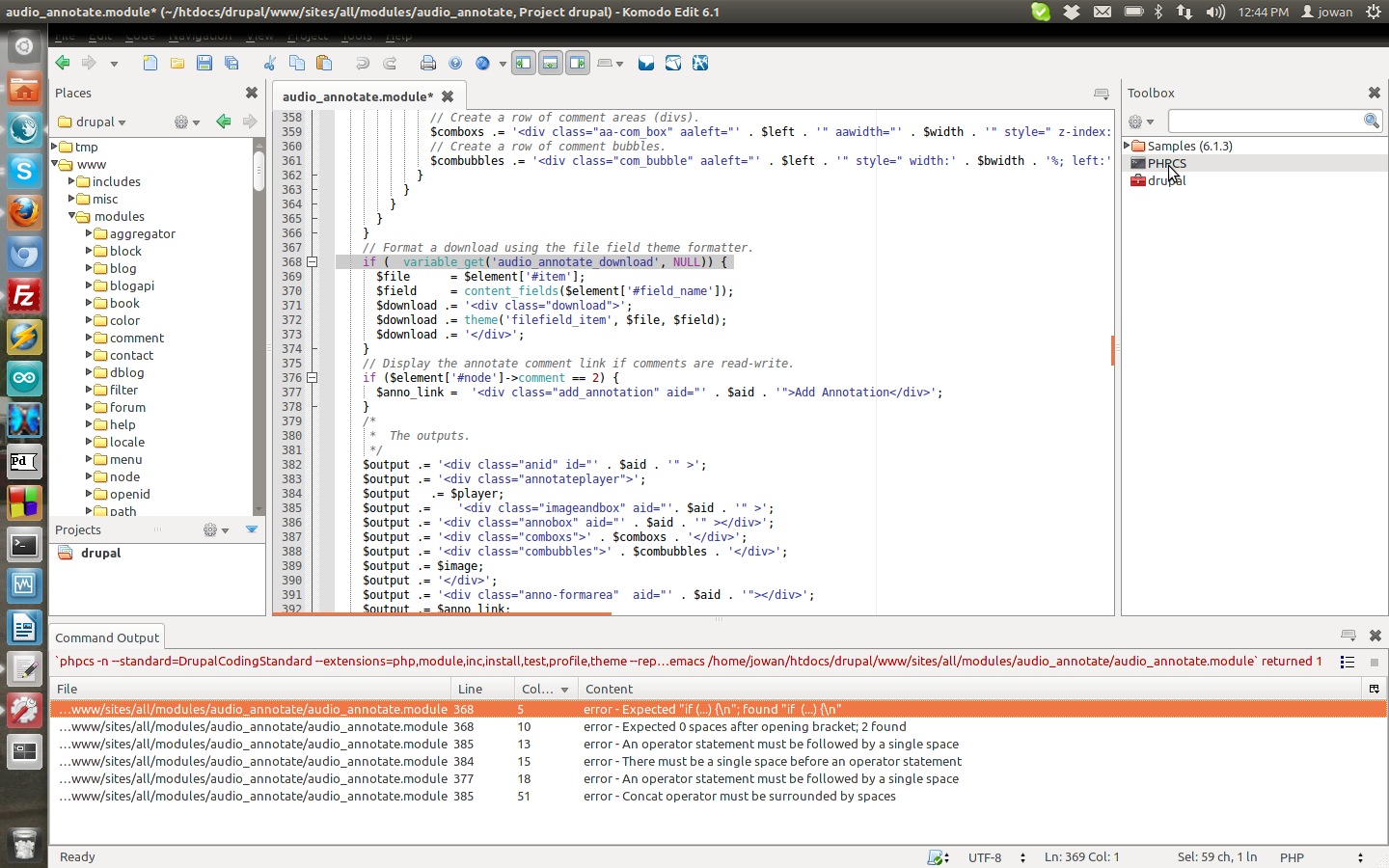Screen dimensions: 1389x868
Task: Click the Paste toolbar icon
Action: [324, 63]
